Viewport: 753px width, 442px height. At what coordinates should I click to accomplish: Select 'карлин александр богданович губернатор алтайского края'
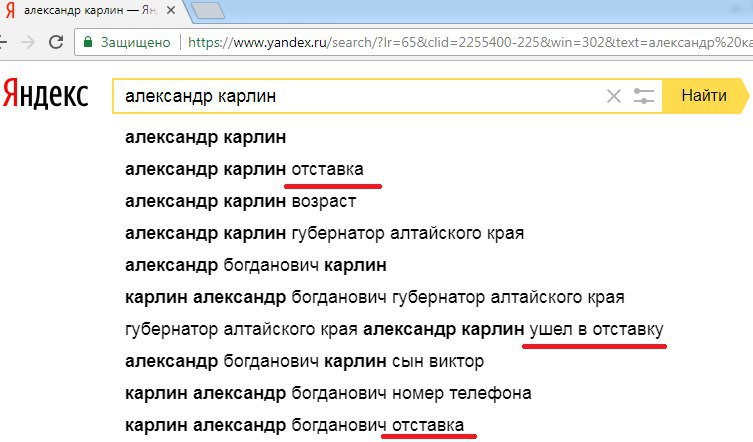pyautogui.click(x=375, y=297)
